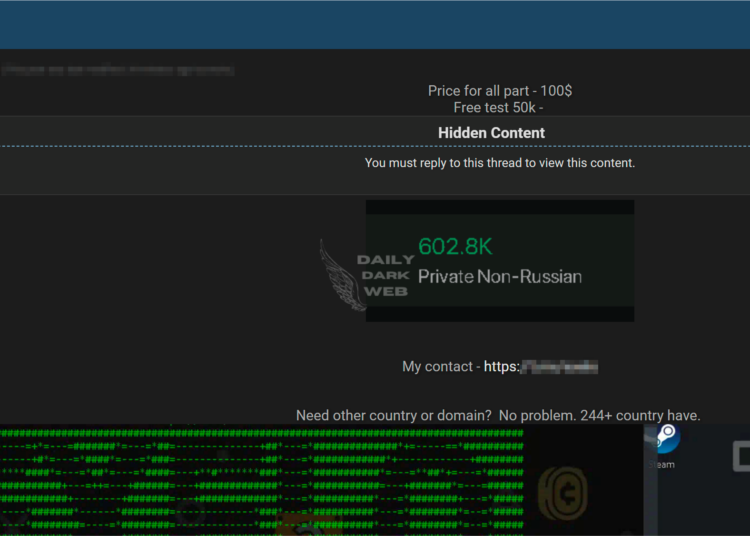This screenshot has height=536, width=750.
Task: Open the blurred contact https link
Action: pos(540,367)
